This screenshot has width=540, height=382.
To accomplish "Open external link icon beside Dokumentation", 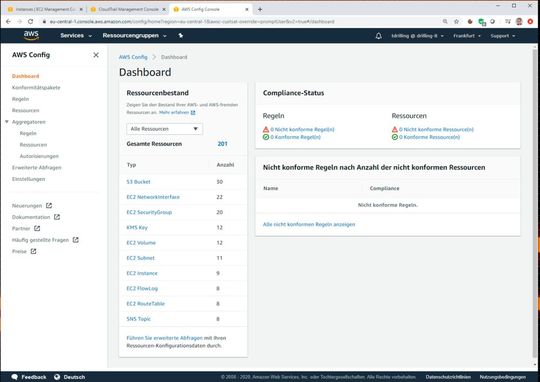I will coord(57,217).
